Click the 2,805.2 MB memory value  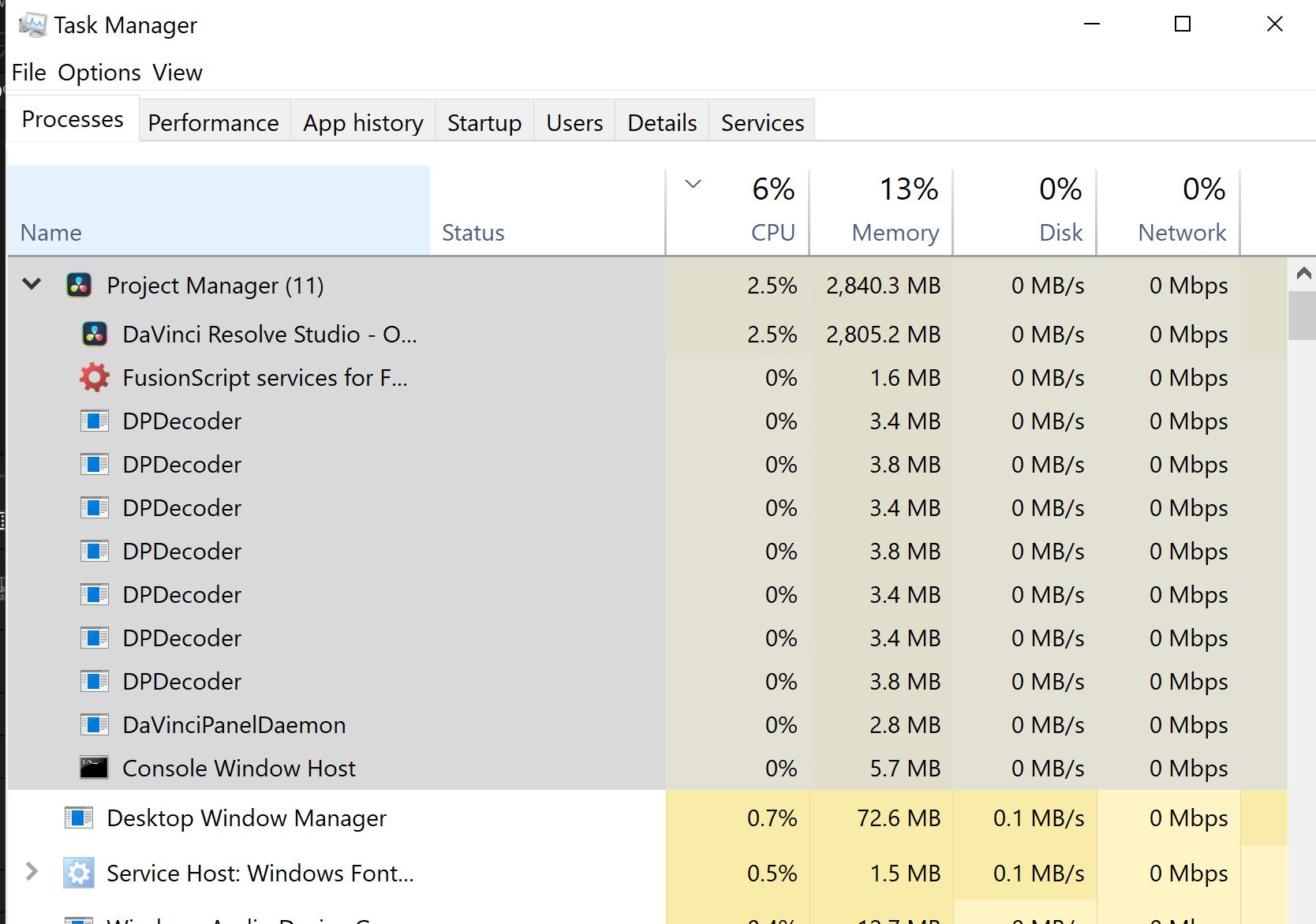pyautogui.click(x=883, y=334)
